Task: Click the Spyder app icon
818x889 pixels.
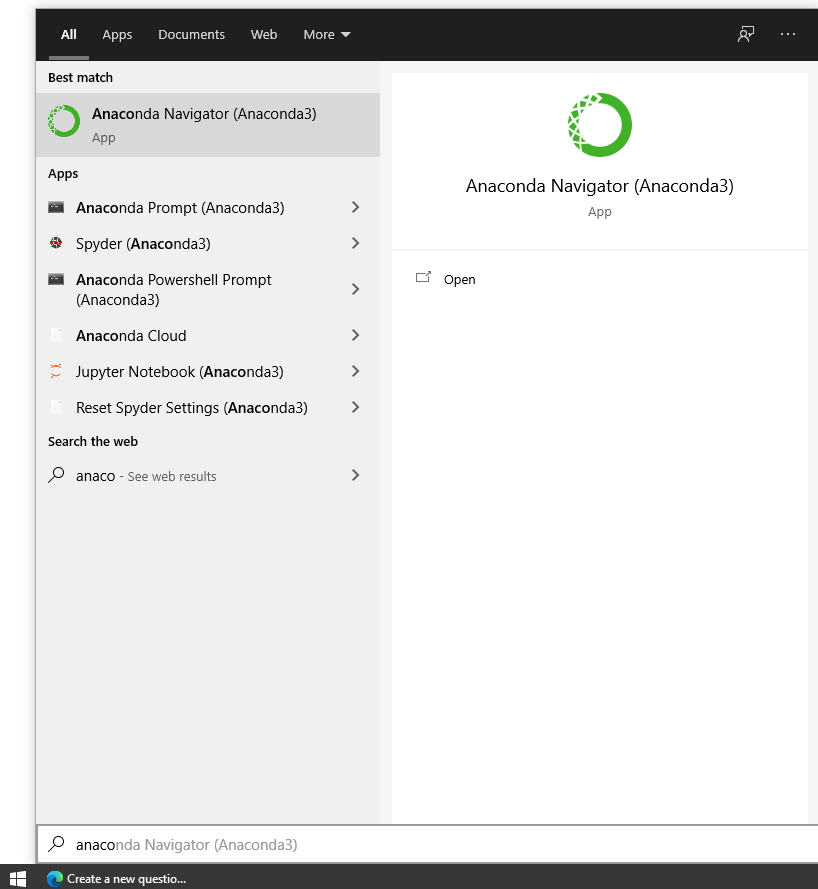Action: [56, 243]
